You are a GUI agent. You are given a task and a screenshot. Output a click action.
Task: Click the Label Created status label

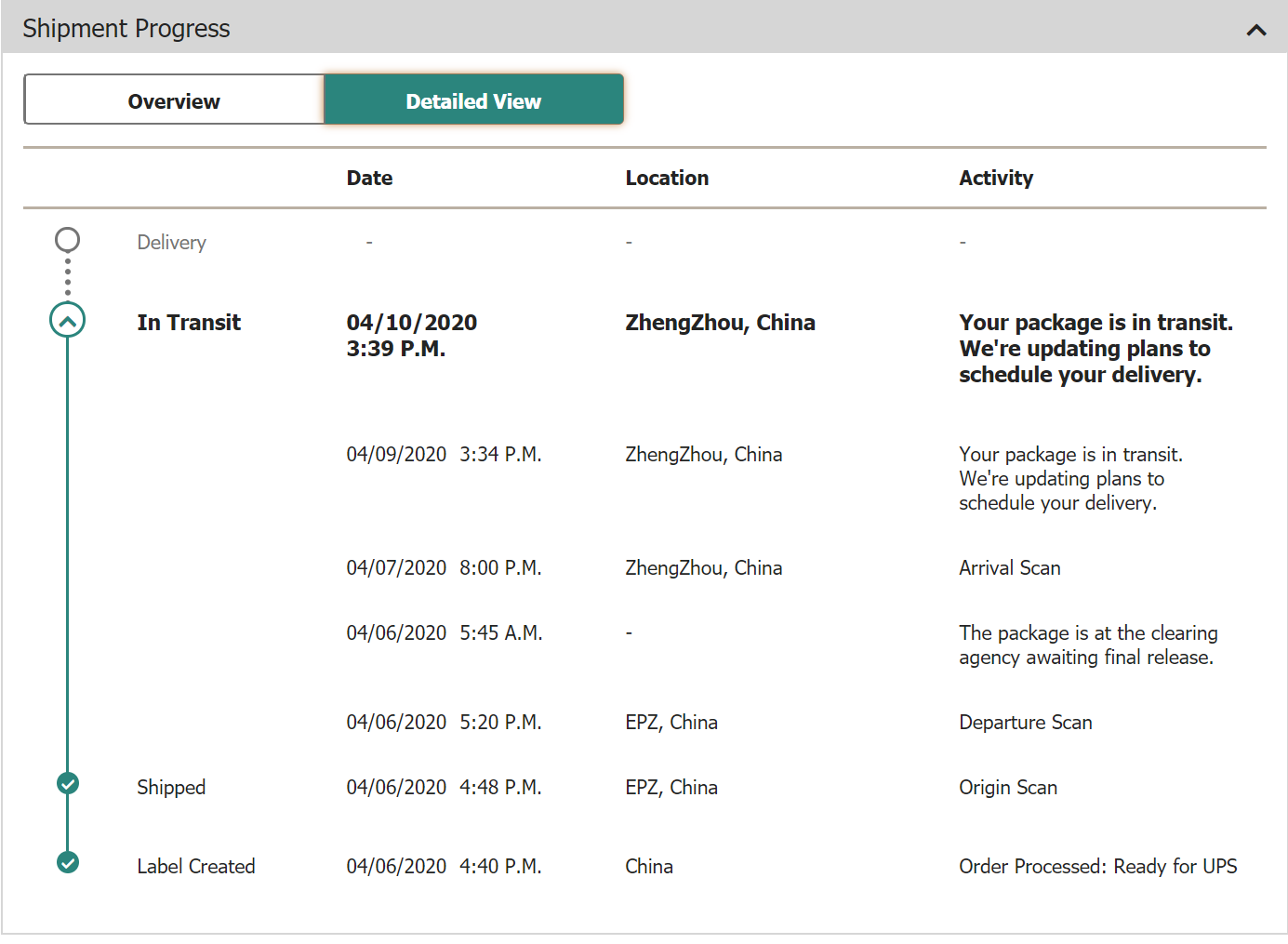pos(195,866)
